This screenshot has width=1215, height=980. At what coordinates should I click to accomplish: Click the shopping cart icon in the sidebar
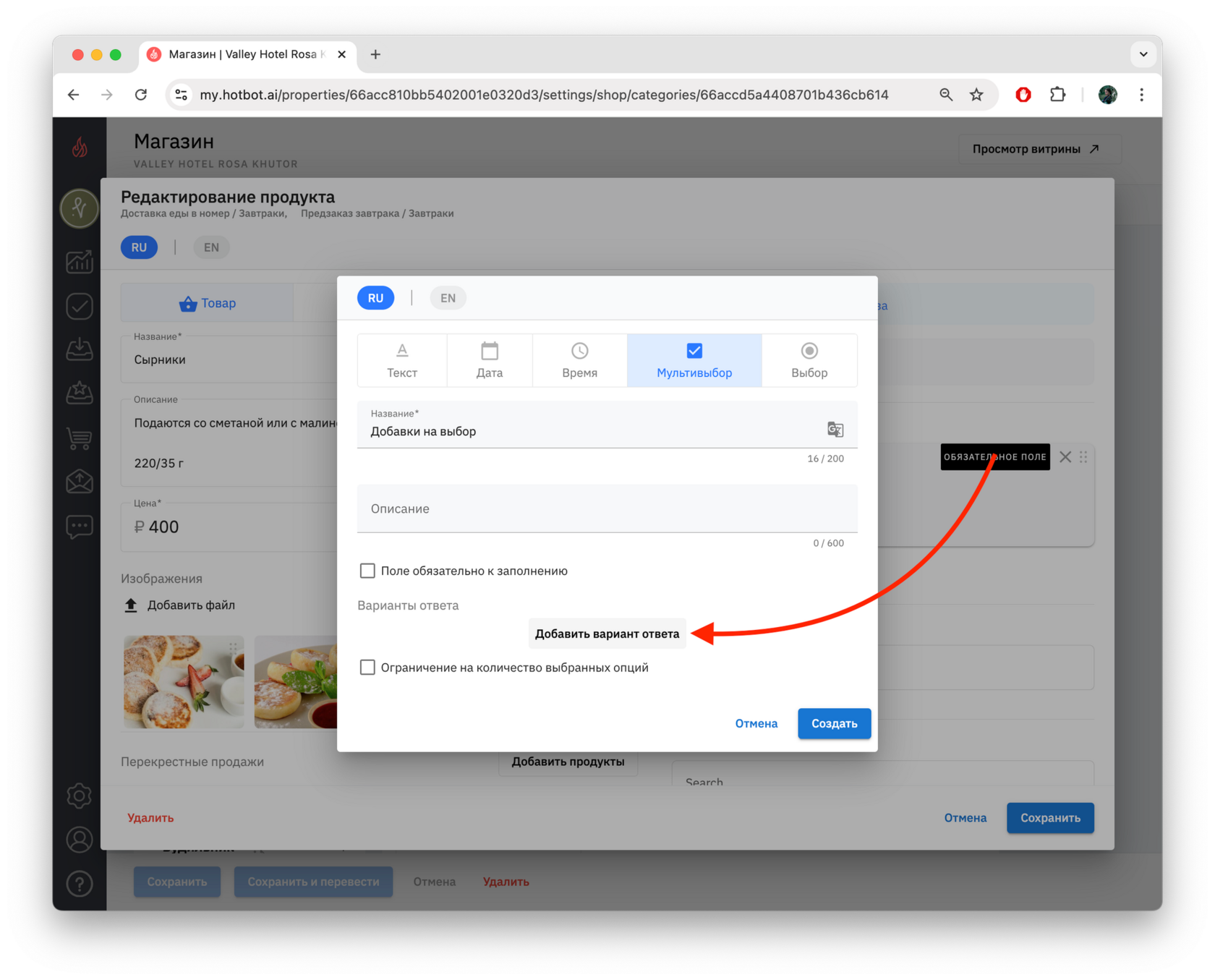pyautogui.click(x=80, y=438)
